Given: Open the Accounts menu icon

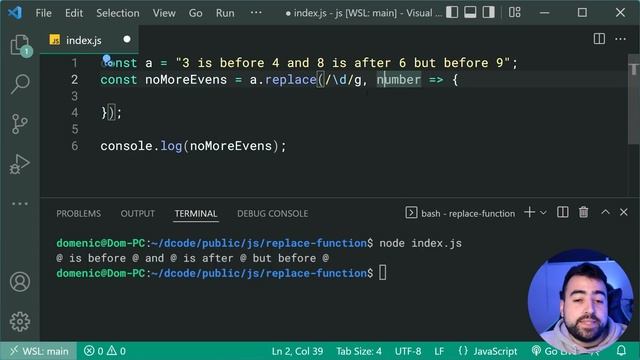Looking at the screenshot, I should (20, 282).
